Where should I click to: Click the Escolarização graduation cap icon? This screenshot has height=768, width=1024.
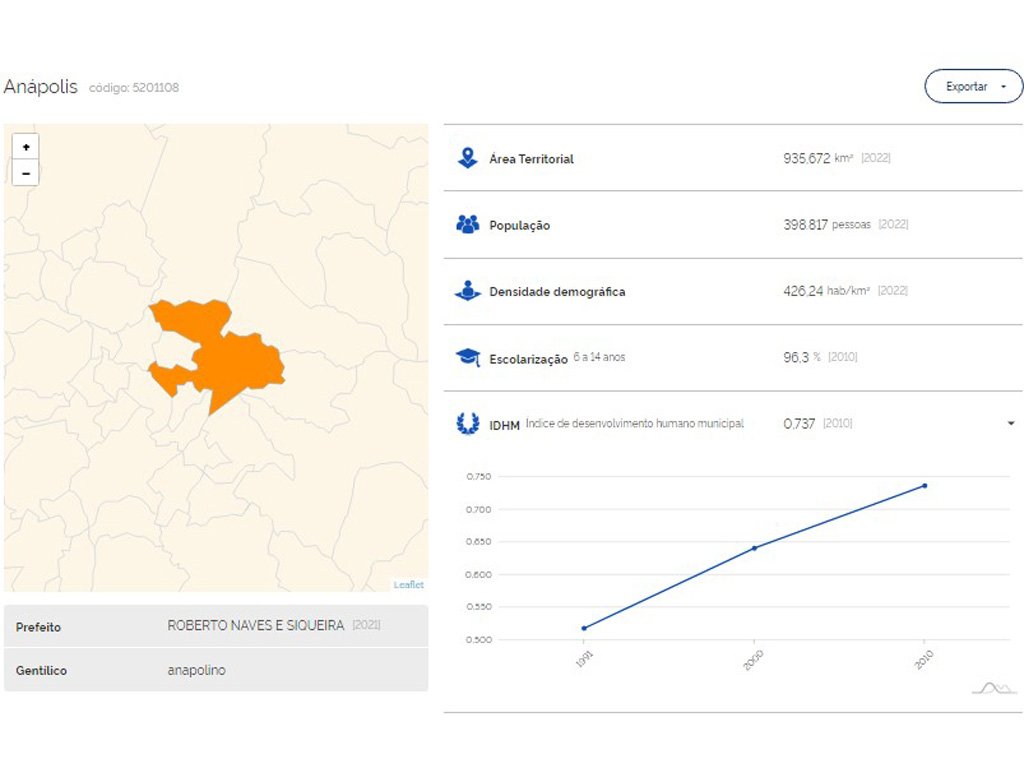click(x=467, y=357)
